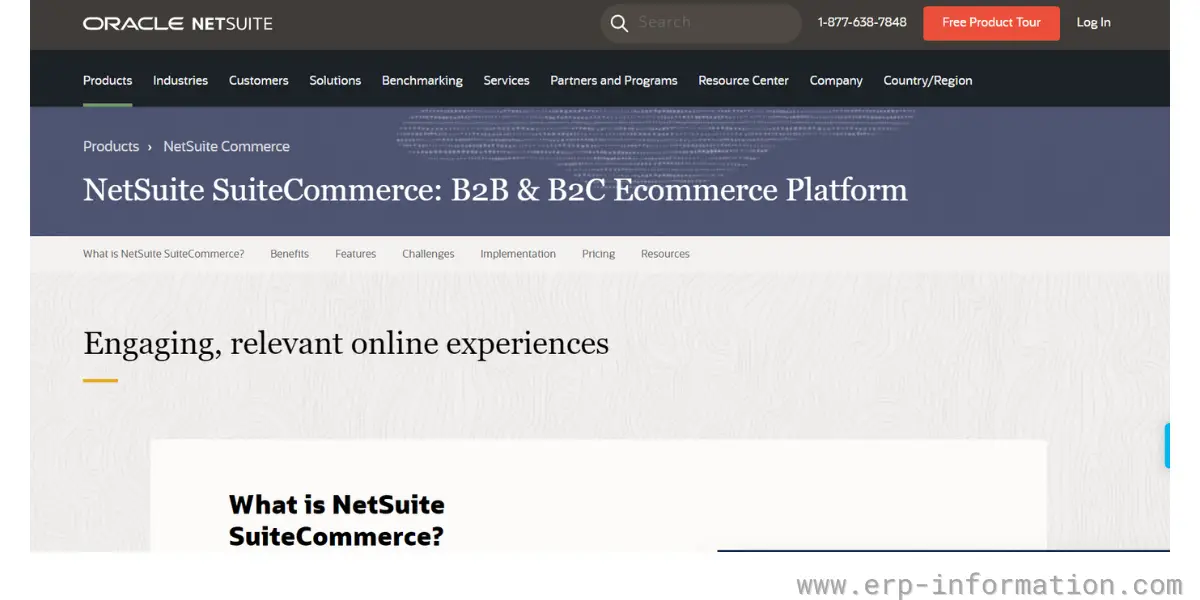Image resolution: width=1200 pixels, height=600 pixels.
Task: Click the 'What is NetSuite SuiteCommerce?' card heading
Action: click(337, 519)
